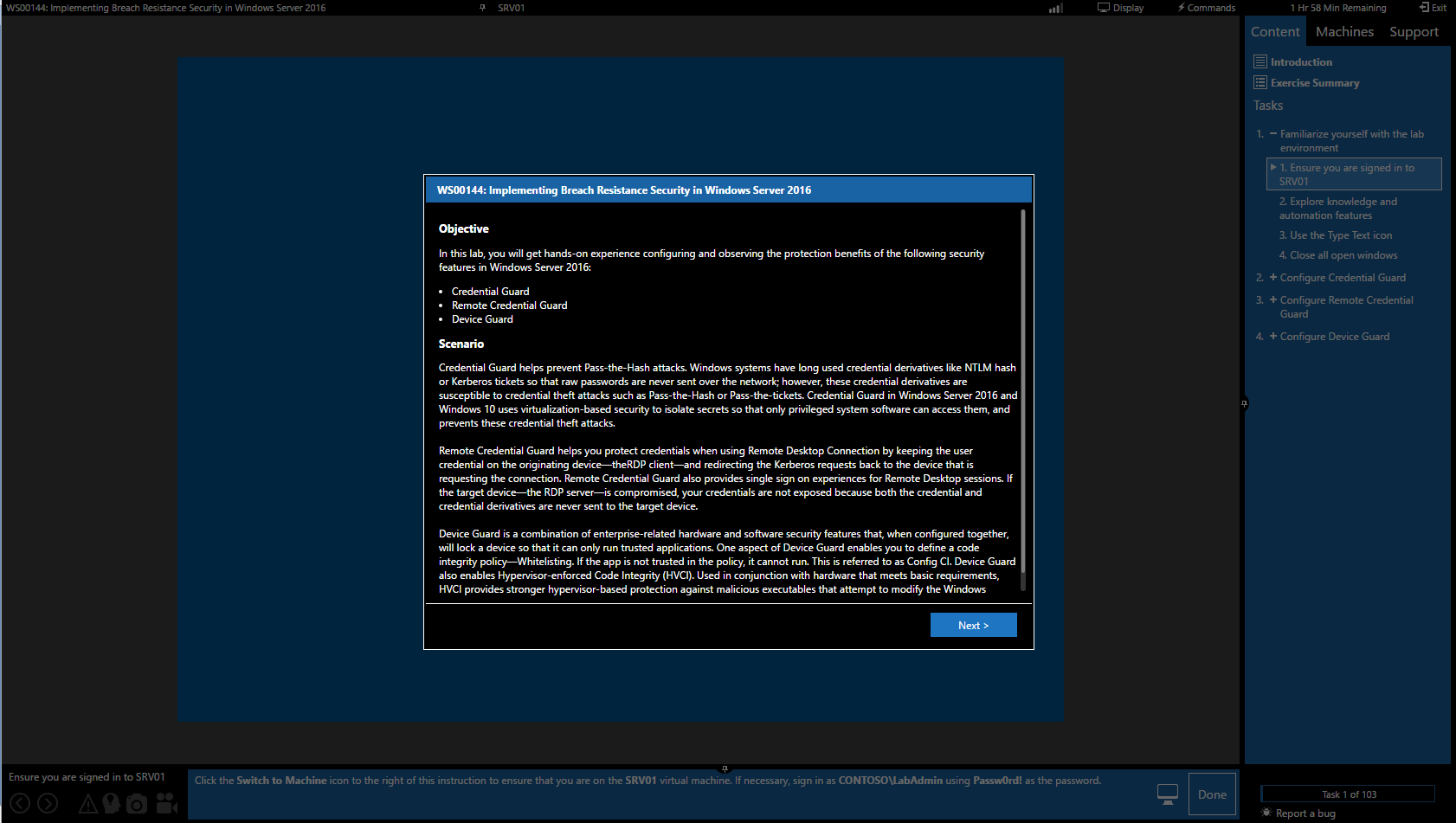The height and width of the screenshot is (823, 1456).
Task: Go to the next task step arrow
Action: point(48,804)
